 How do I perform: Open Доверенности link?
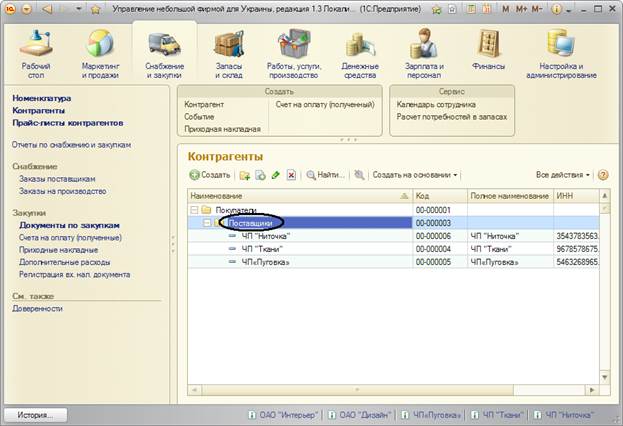pos(37,309)
